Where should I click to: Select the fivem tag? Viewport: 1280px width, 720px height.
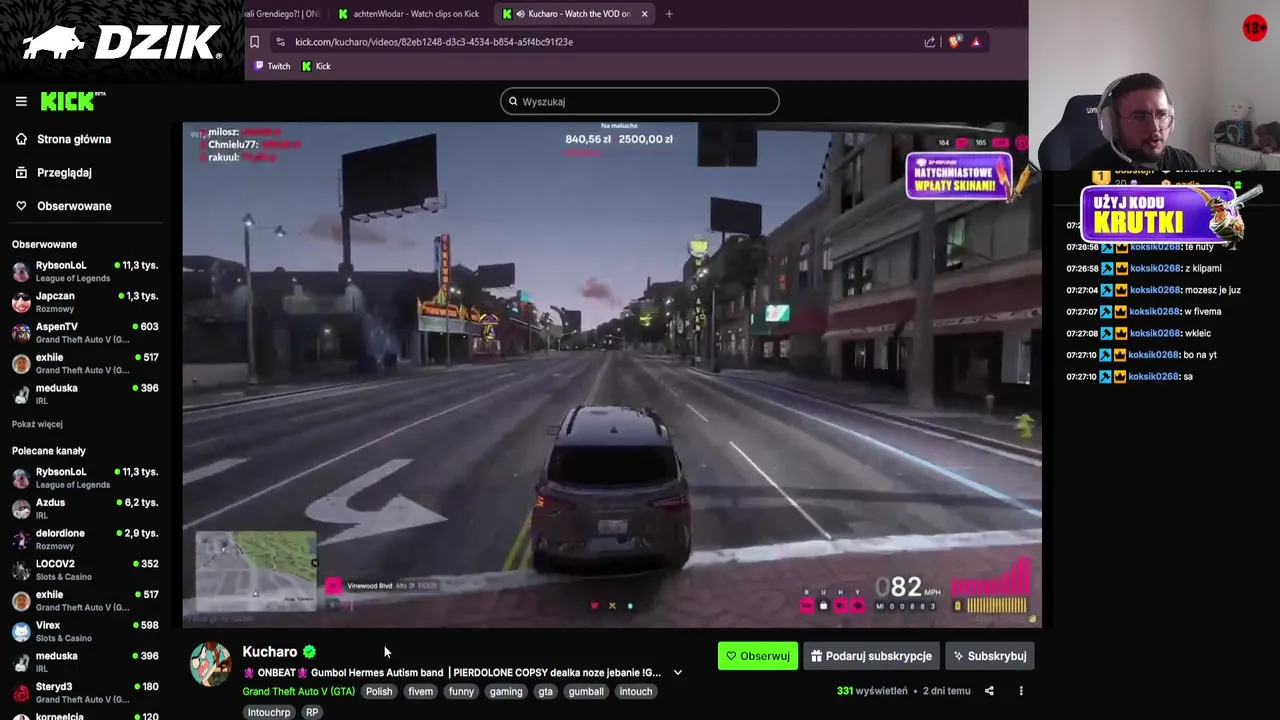[x=421, y=691]
